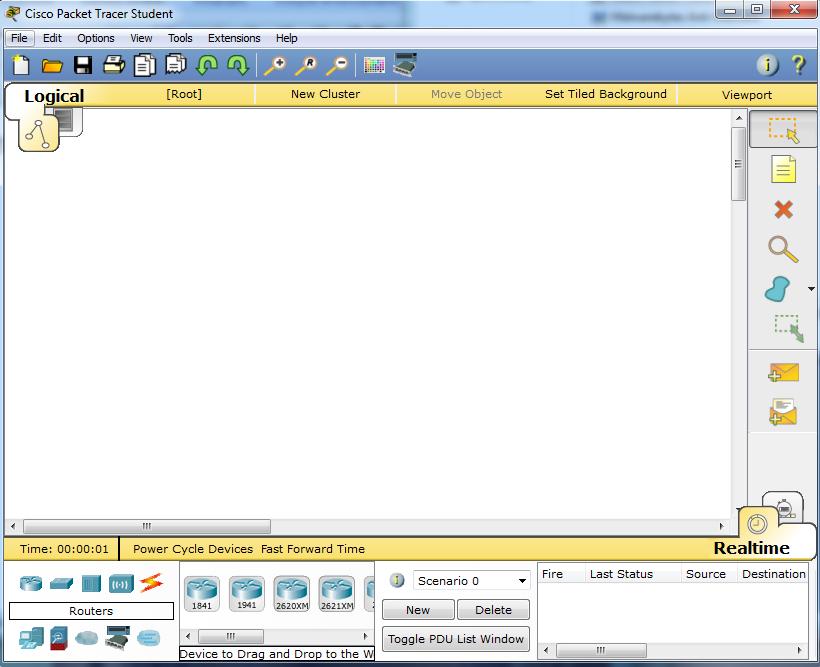This screenshot has height=667, width=820.
Task: Open the Drawing Palette icon
Action: click(x=374, y=65)
